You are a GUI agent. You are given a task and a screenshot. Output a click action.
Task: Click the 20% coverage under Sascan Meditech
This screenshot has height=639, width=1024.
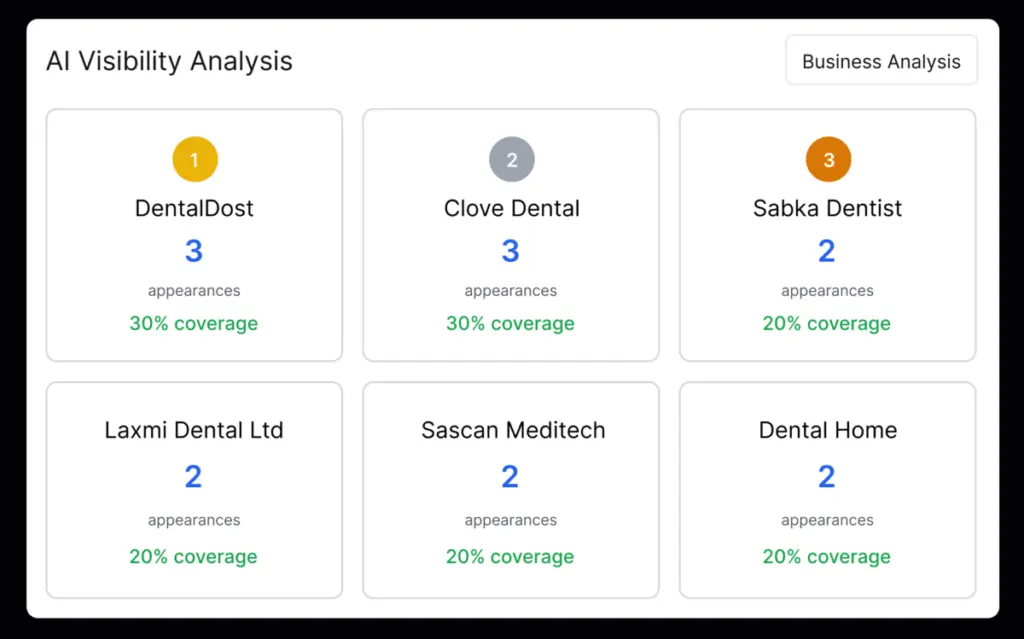click(x=511, y=556)
